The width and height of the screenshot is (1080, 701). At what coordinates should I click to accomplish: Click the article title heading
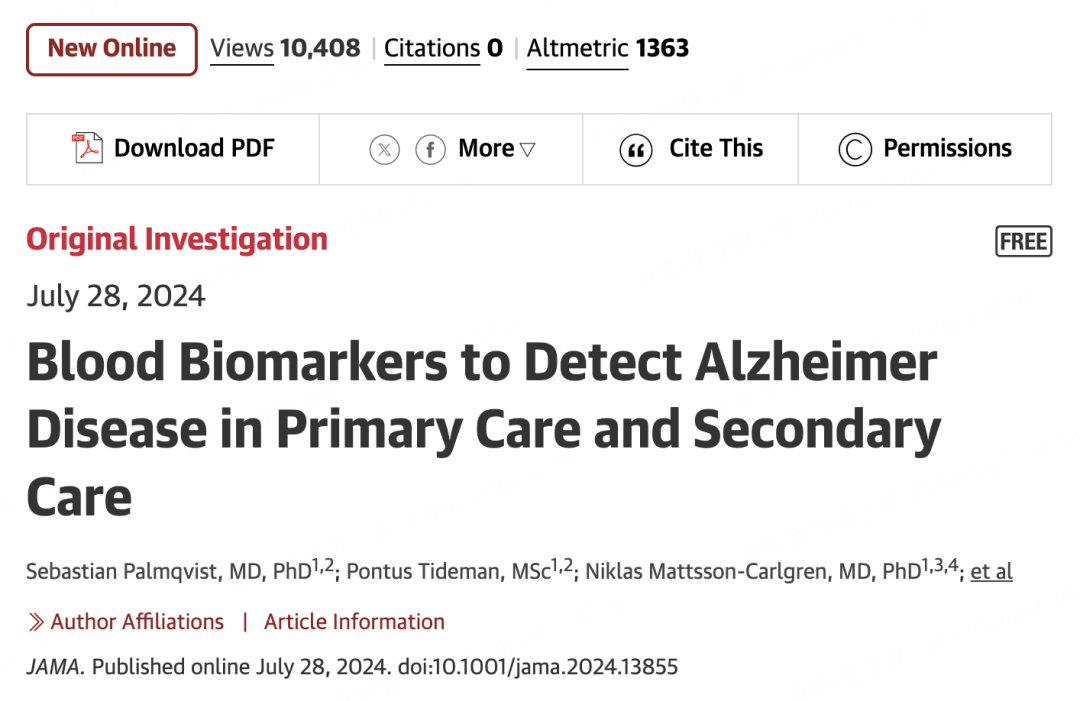tap(483, 429)
